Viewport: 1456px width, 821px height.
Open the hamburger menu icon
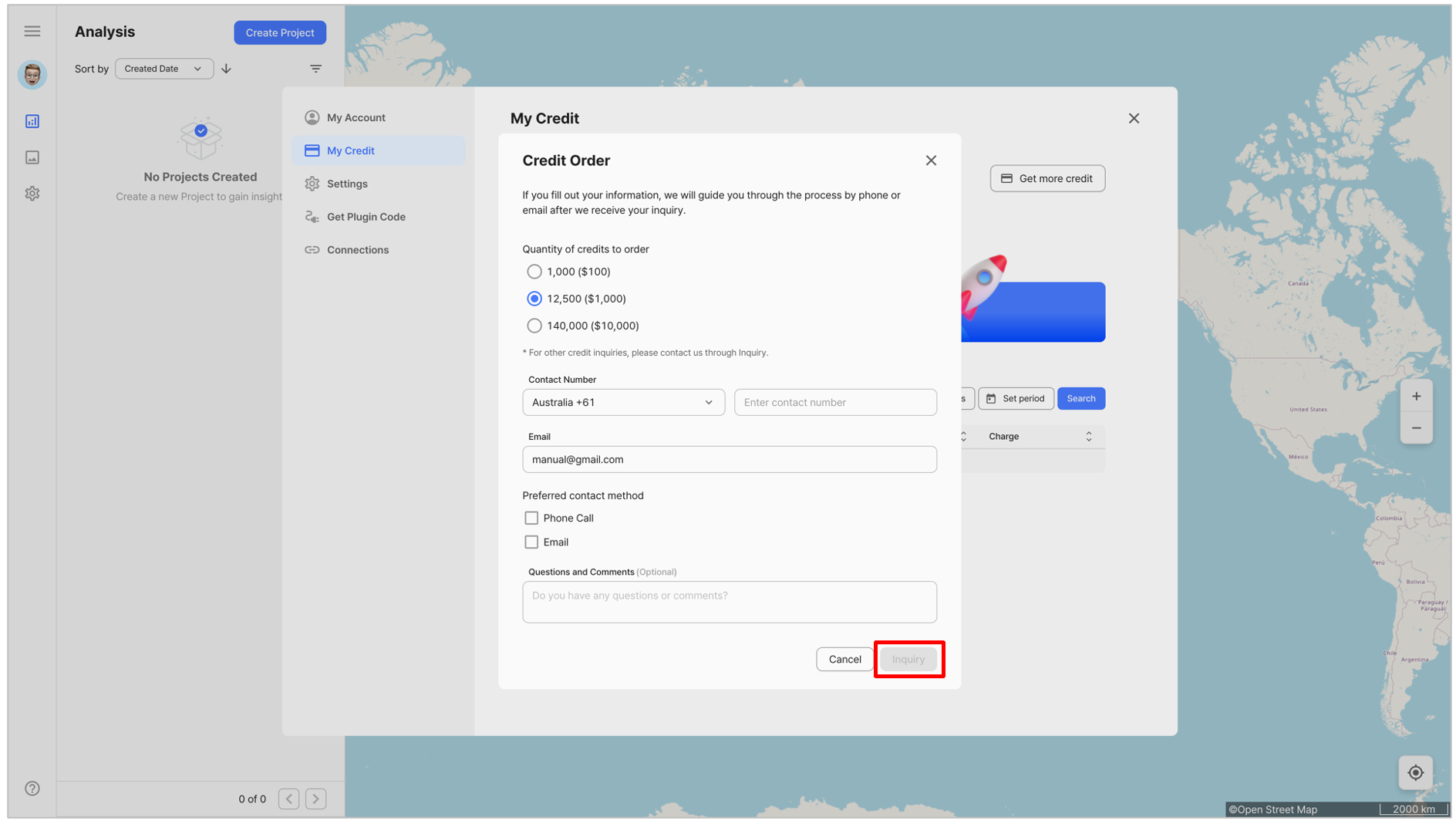(x=32, y=32)
